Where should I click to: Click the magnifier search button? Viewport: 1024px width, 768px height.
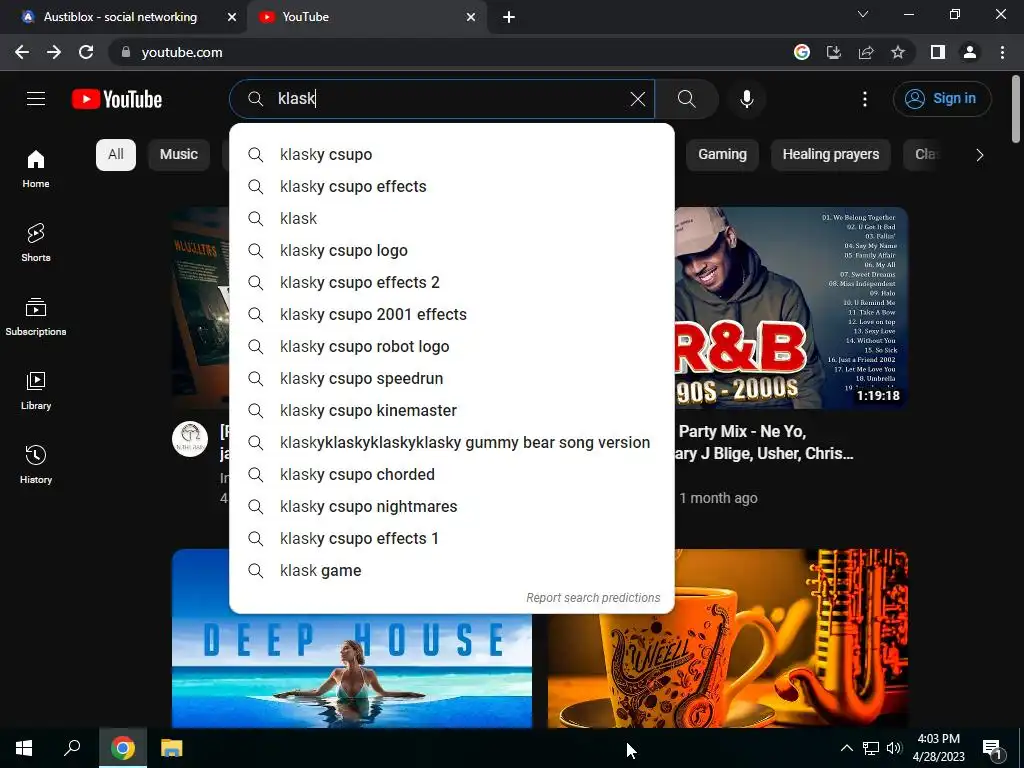pos(686,99)
